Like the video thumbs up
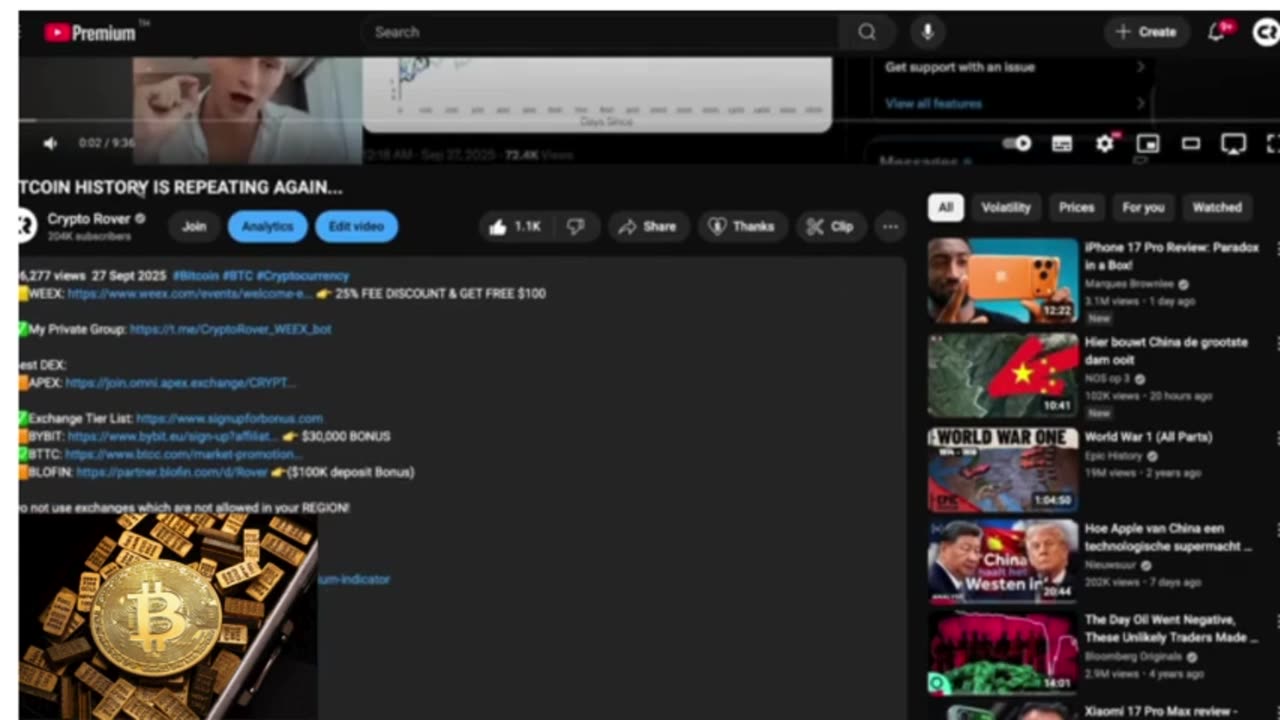Image resolution: width=1280 pixels, height=720 pixels. pyautogui.click(x=516, y=227)
